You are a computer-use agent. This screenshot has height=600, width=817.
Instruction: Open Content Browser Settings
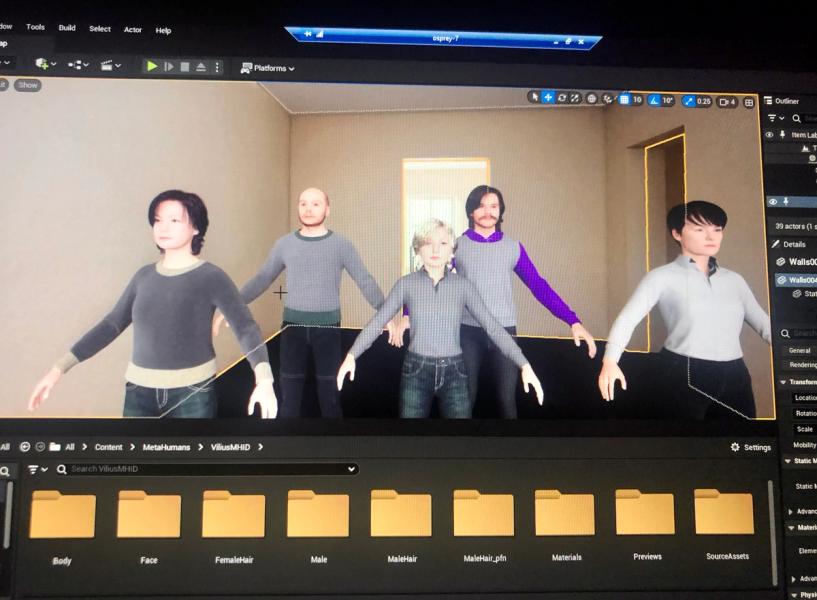tap(750, 447)
